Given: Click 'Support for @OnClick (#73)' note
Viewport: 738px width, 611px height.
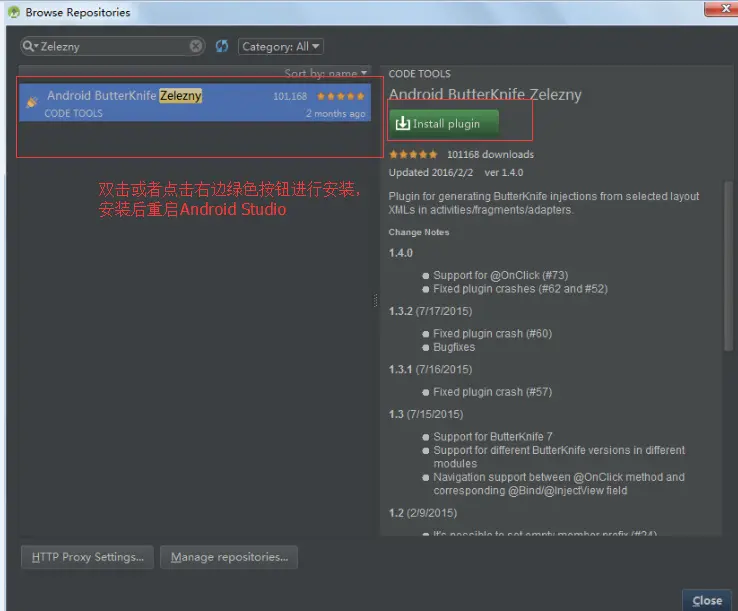Looking at the screenshot, I should 500,275.
